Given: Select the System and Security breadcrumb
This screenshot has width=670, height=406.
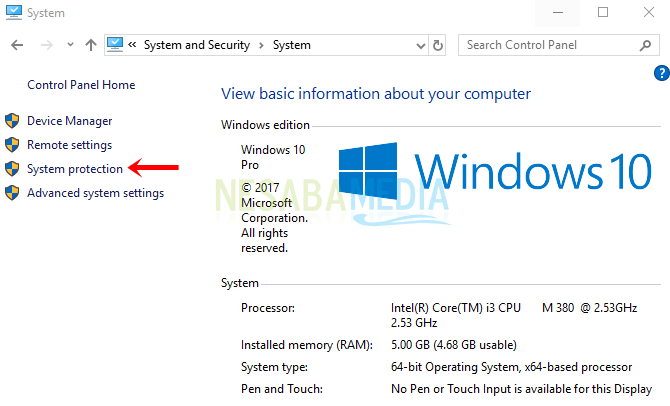Looking at the screenshot, I should coord(198,45).
